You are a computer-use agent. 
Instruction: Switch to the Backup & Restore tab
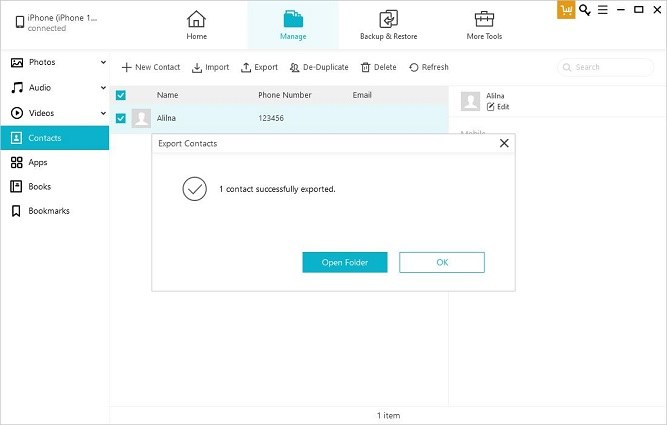point(388,25)
